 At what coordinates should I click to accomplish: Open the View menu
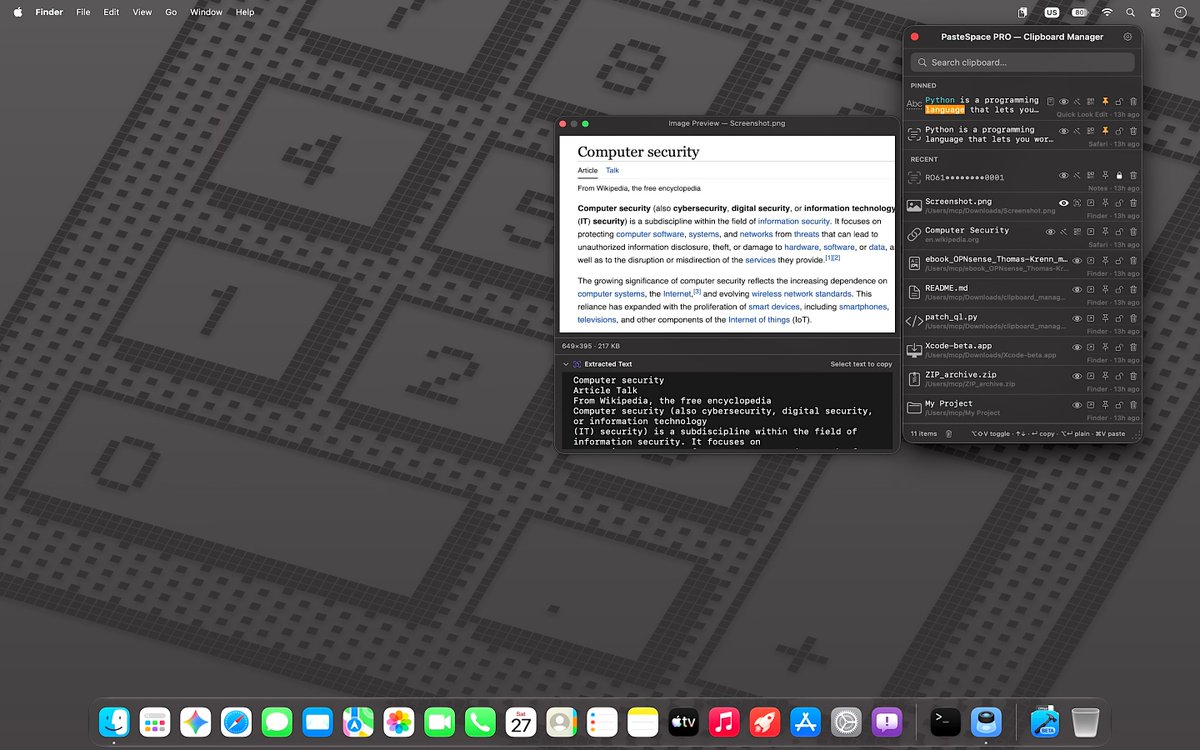[142, 12]
